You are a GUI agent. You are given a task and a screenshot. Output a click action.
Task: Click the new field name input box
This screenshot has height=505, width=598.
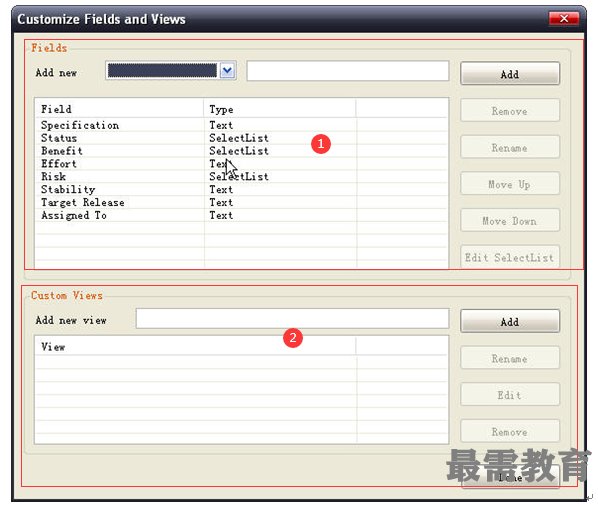tap(347, 71)
